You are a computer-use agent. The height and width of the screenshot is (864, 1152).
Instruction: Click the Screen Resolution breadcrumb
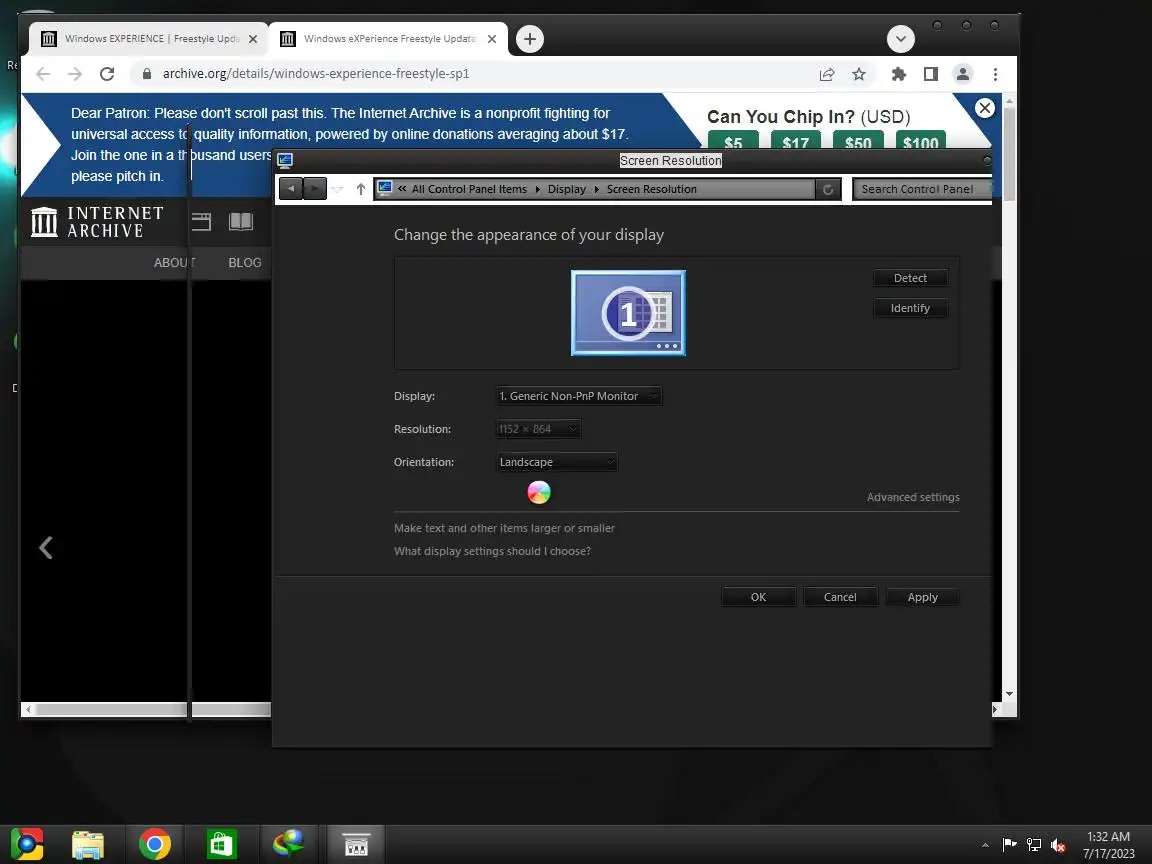click(x=652, y=189)
